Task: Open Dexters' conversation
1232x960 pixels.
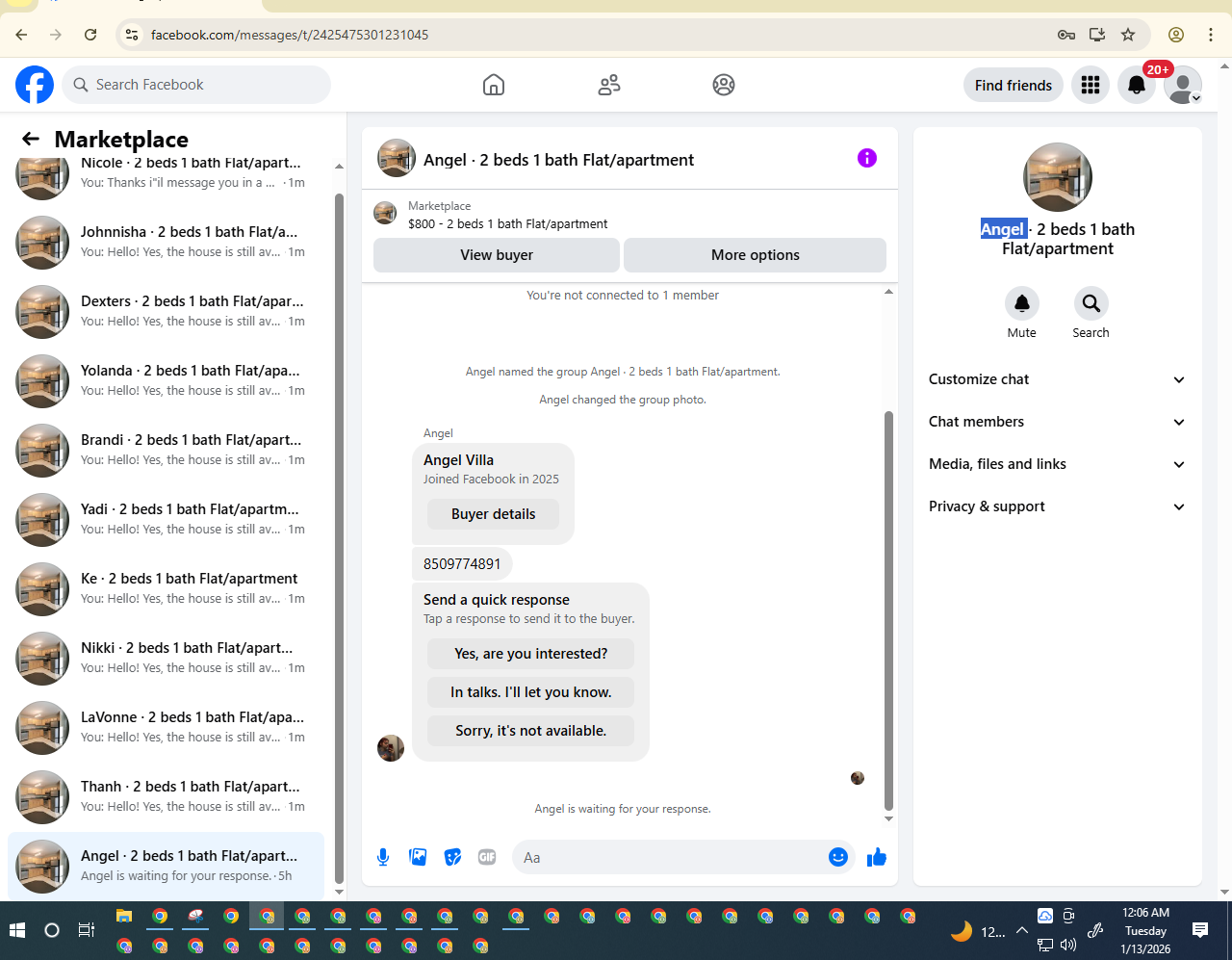Action: (x=166, y=312)
